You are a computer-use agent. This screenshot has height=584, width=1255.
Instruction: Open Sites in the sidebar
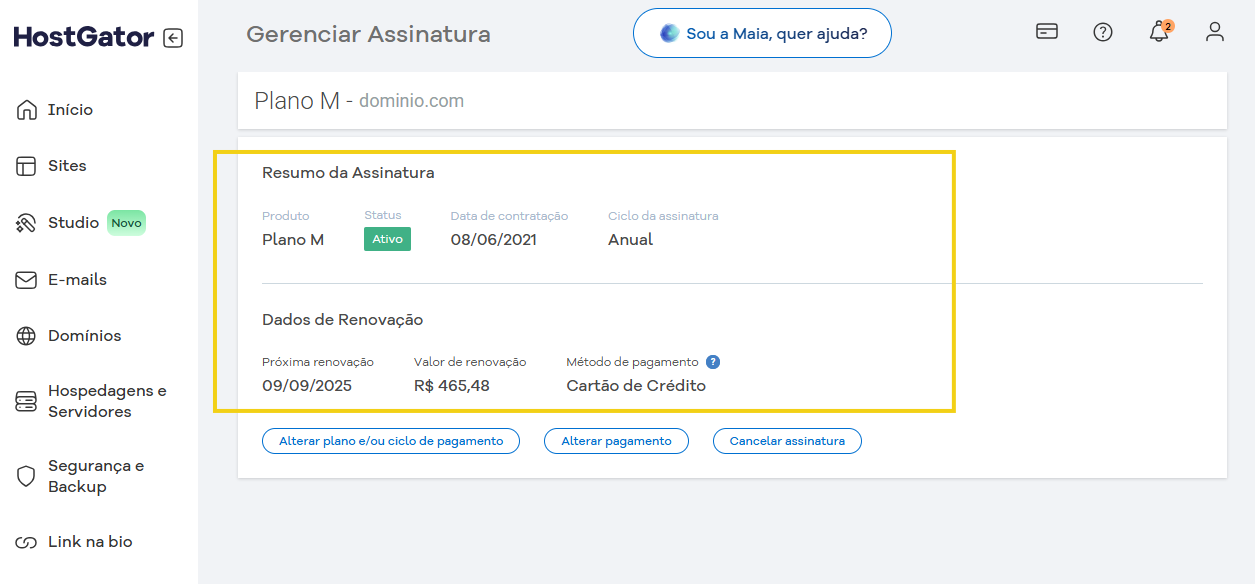pos(67,166)
